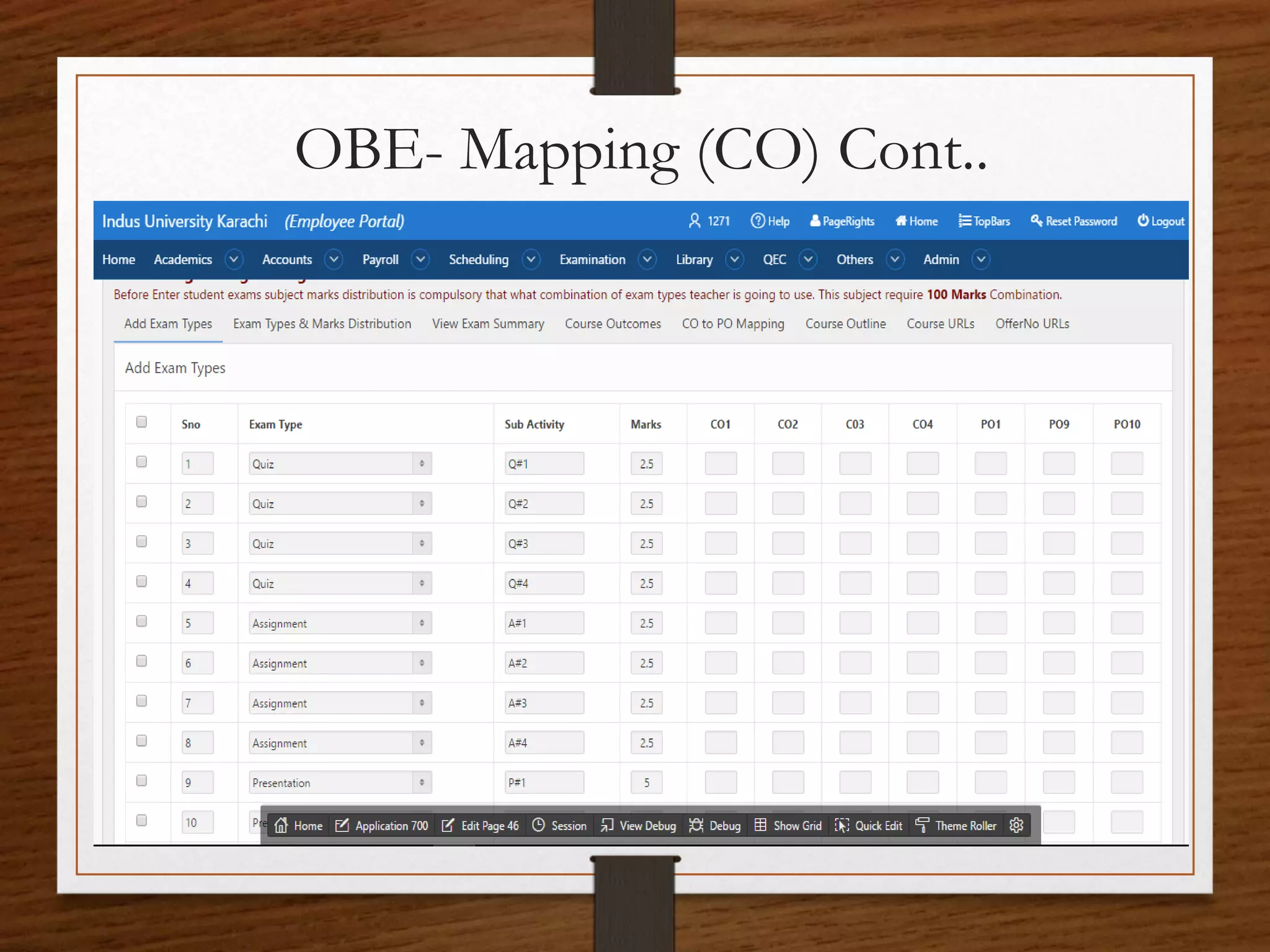Click the CO1 field in row 1
The image size is (1270, 952).
tap(721, 464)
